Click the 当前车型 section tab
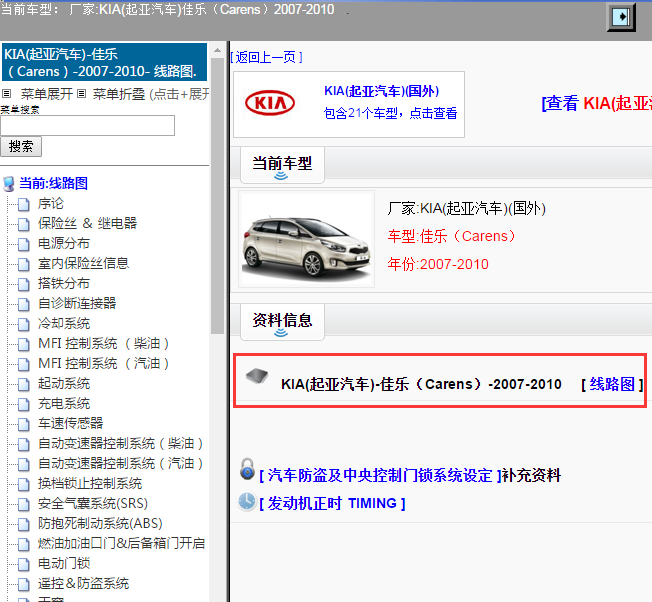This screenshot has height=602, width=652. (x=282, y=165)
